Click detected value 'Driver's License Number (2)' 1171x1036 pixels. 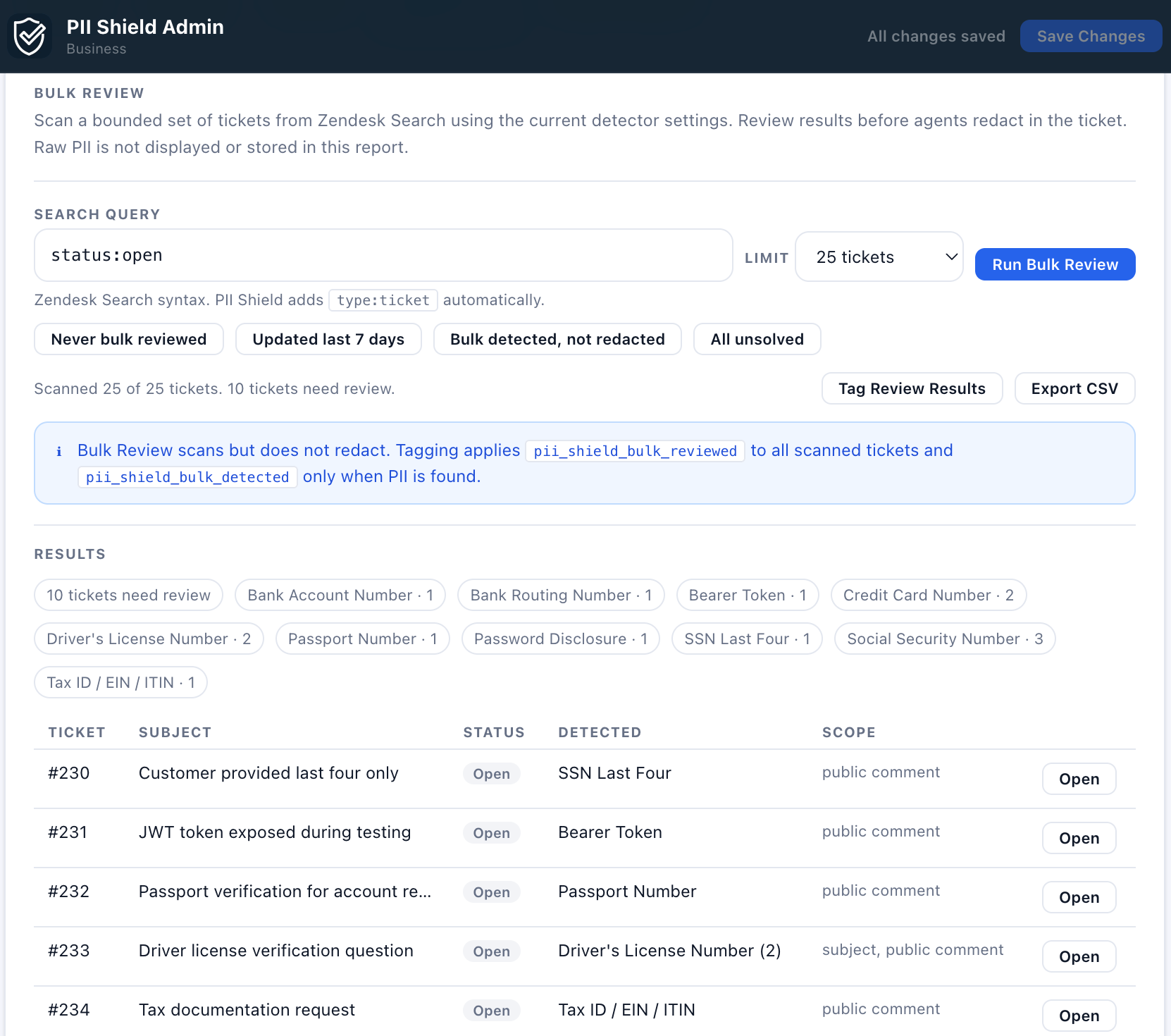[669, 951]
